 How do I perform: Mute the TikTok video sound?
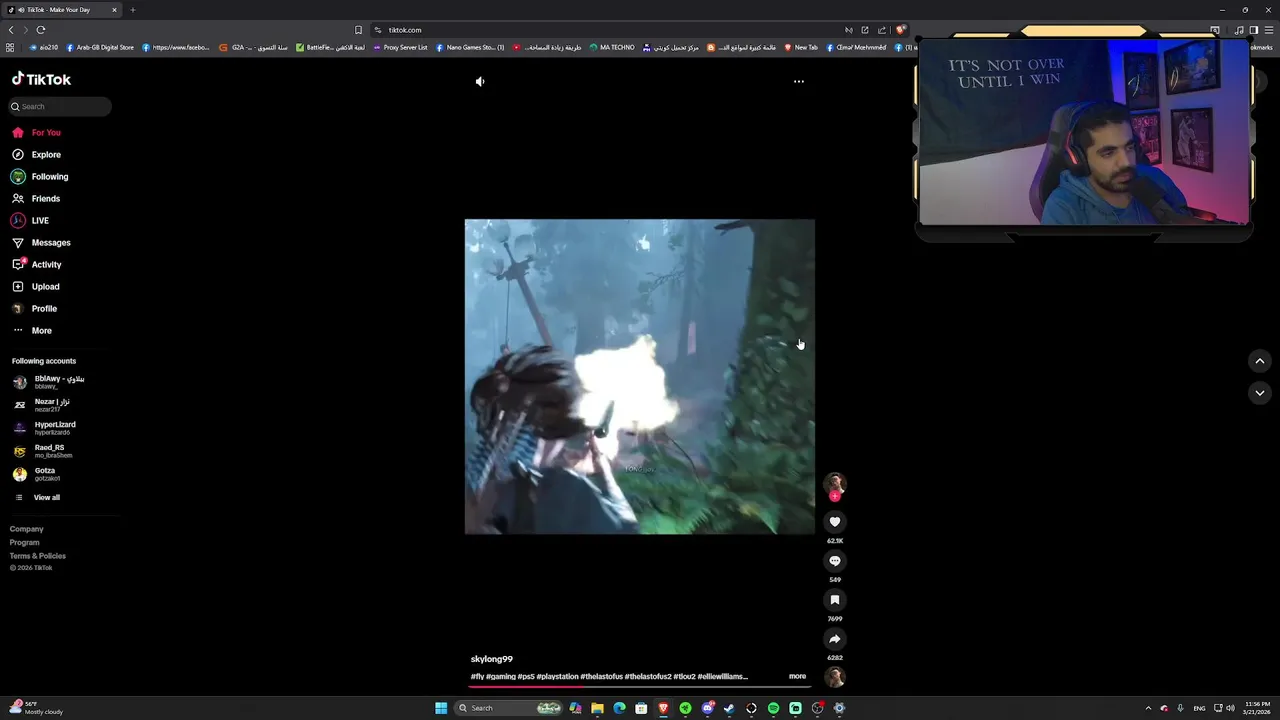480,82
